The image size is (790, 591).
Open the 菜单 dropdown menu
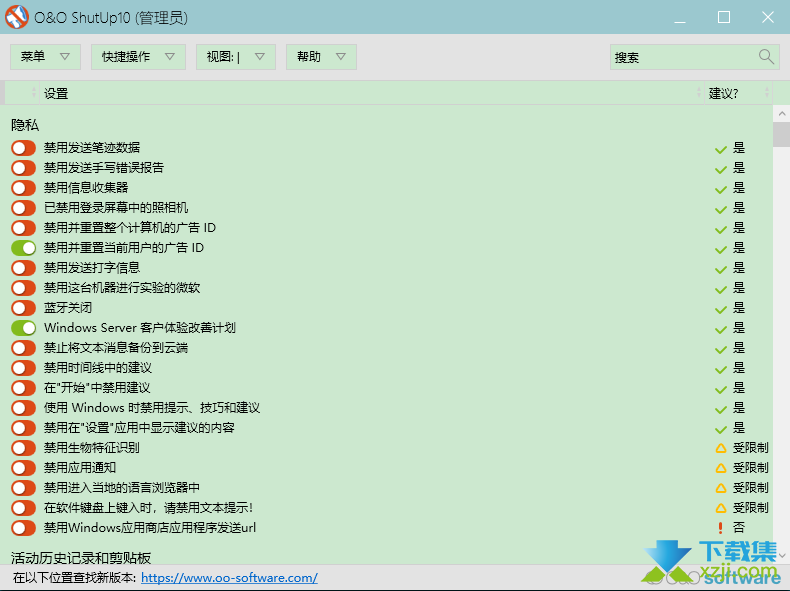(x=45, y=56)
